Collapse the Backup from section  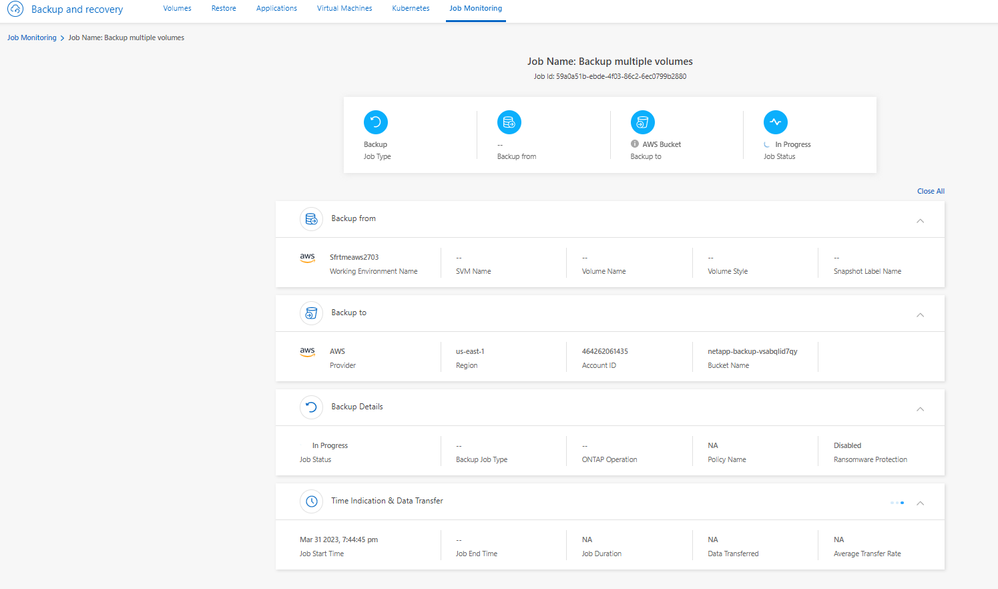tap(920, 220)
